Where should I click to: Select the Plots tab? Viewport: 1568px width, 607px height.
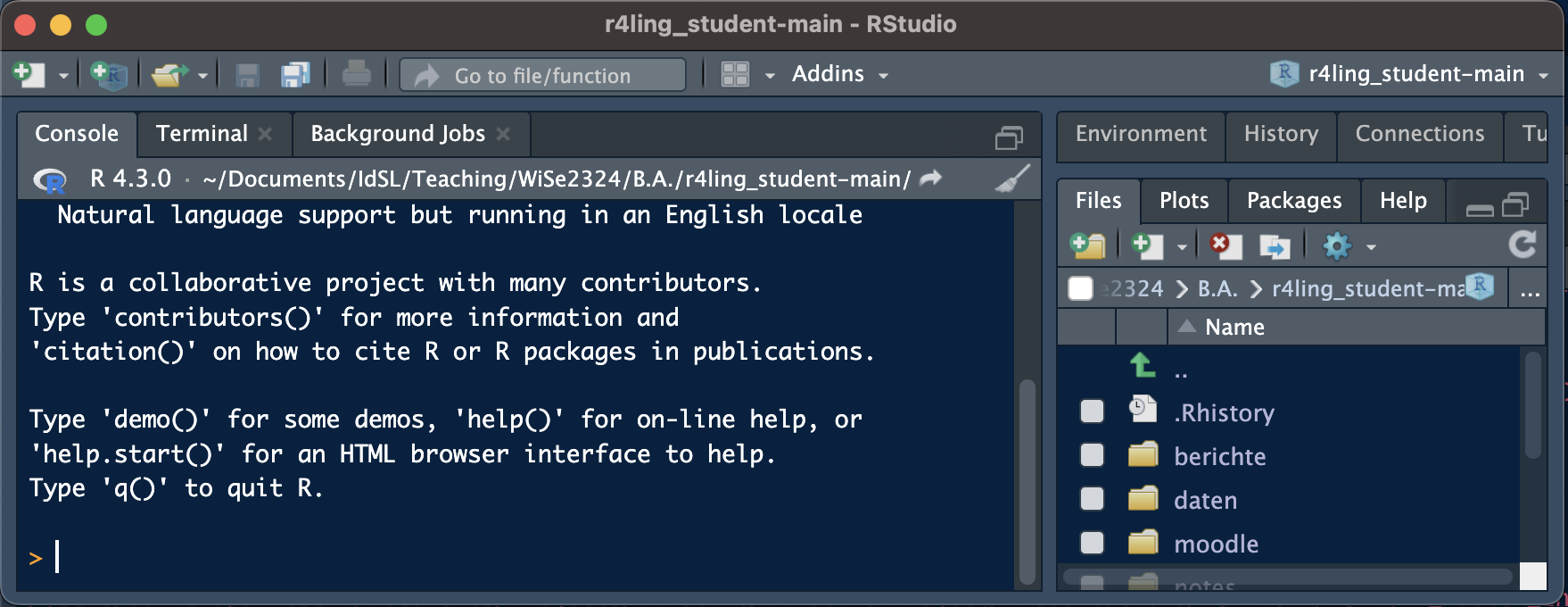[x=1184, y=201]
